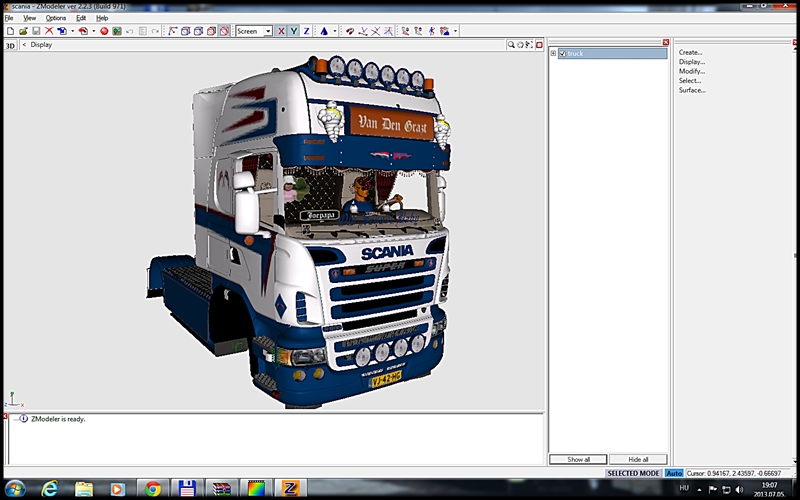Click the Auto indicator in status bar

tap(674, 473)
